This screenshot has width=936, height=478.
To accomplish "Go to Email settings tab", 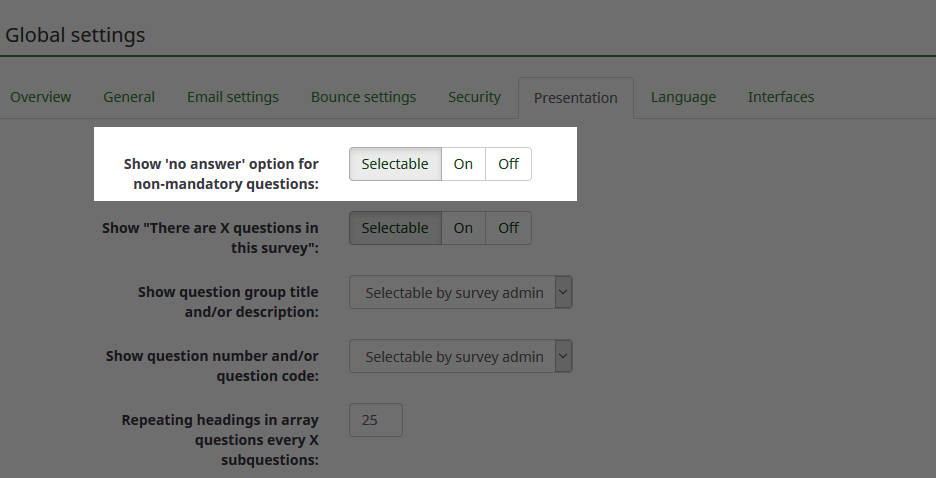I will pos(233,97).
